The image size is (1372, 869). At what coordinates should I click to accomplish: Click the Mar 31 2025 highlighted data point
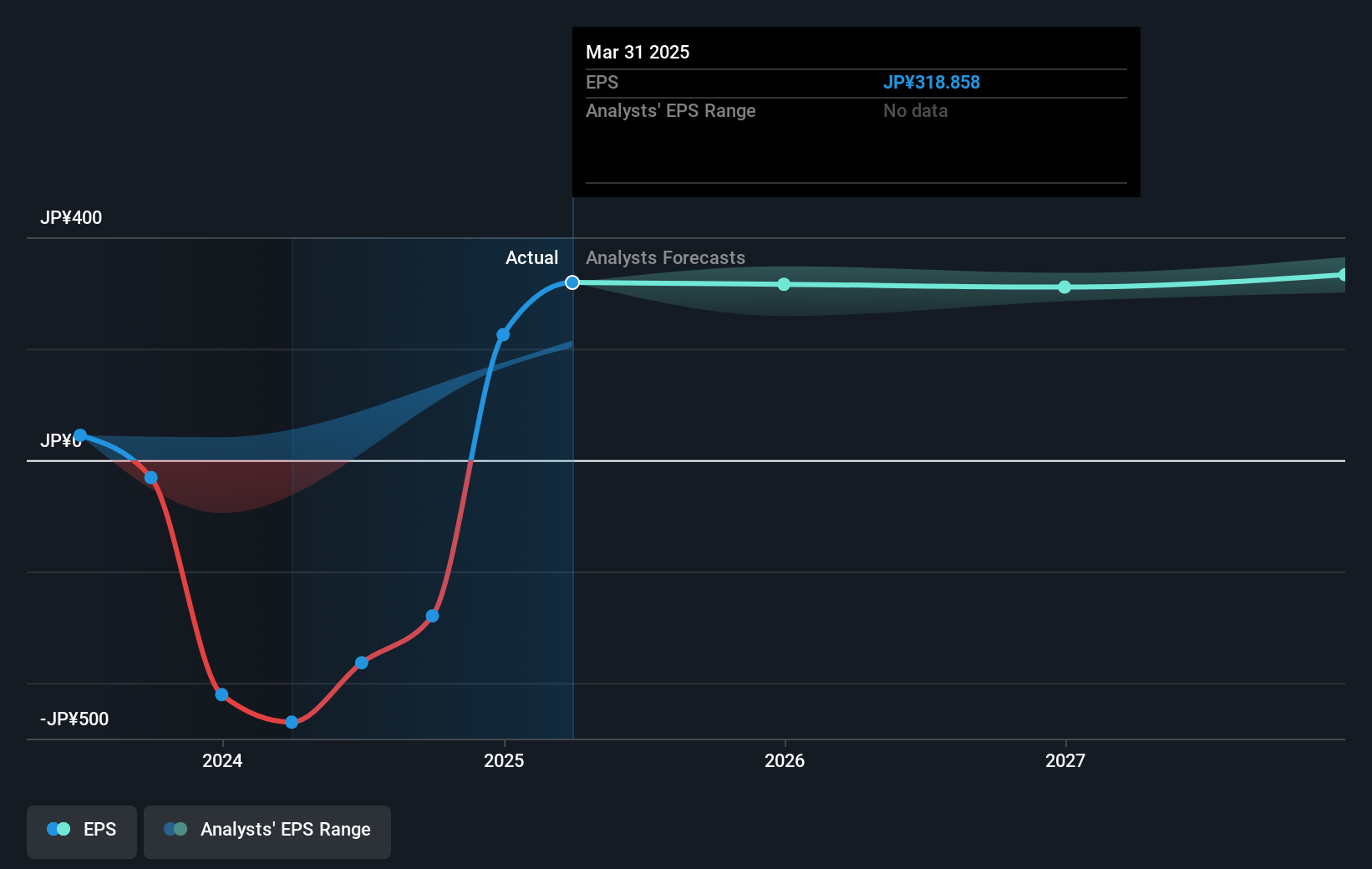(x=572, y=282)
